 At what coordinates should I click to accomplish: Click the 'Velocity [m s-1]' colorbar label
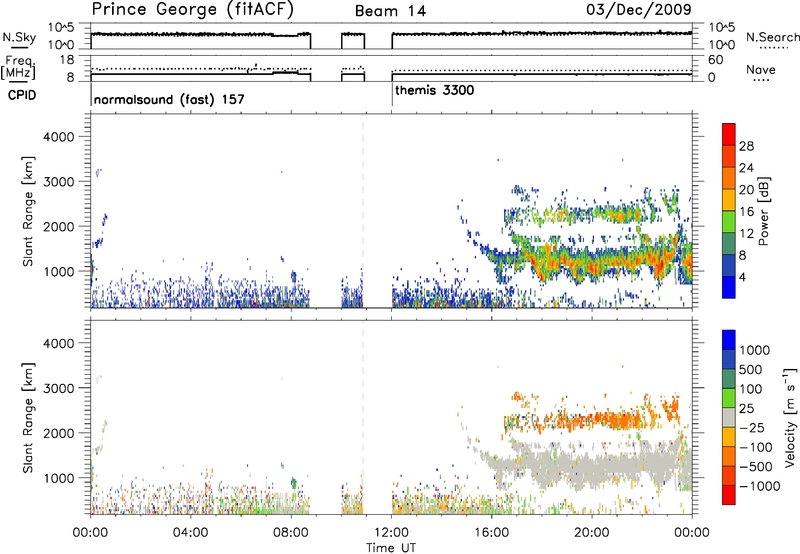pyautogui.click(x=790, y=417)
